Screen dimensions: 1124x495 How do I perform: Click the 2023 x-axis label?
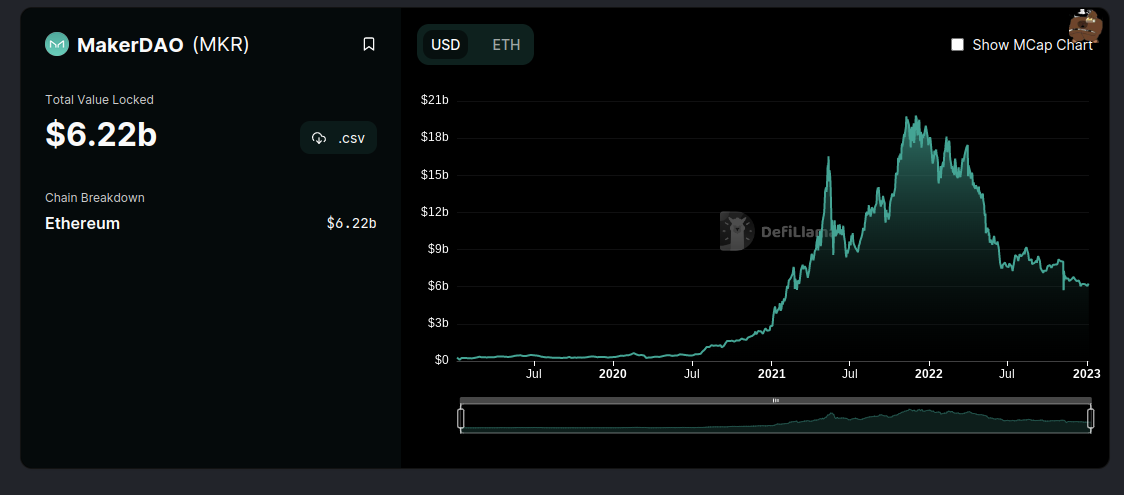pyautogui.click(x=1087, y=374)
